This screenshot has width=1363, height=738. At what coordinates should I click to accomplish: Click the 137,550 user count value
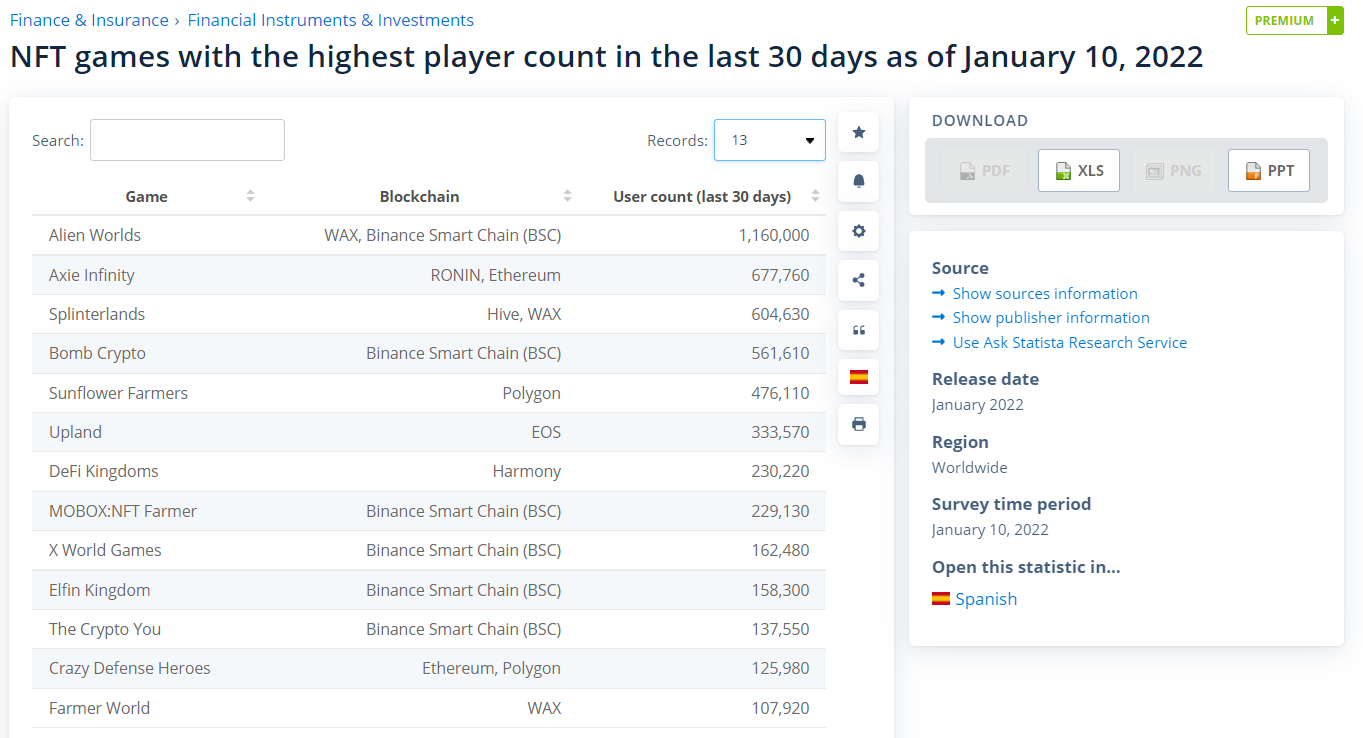pyautogui.click(x=780, y=629)
